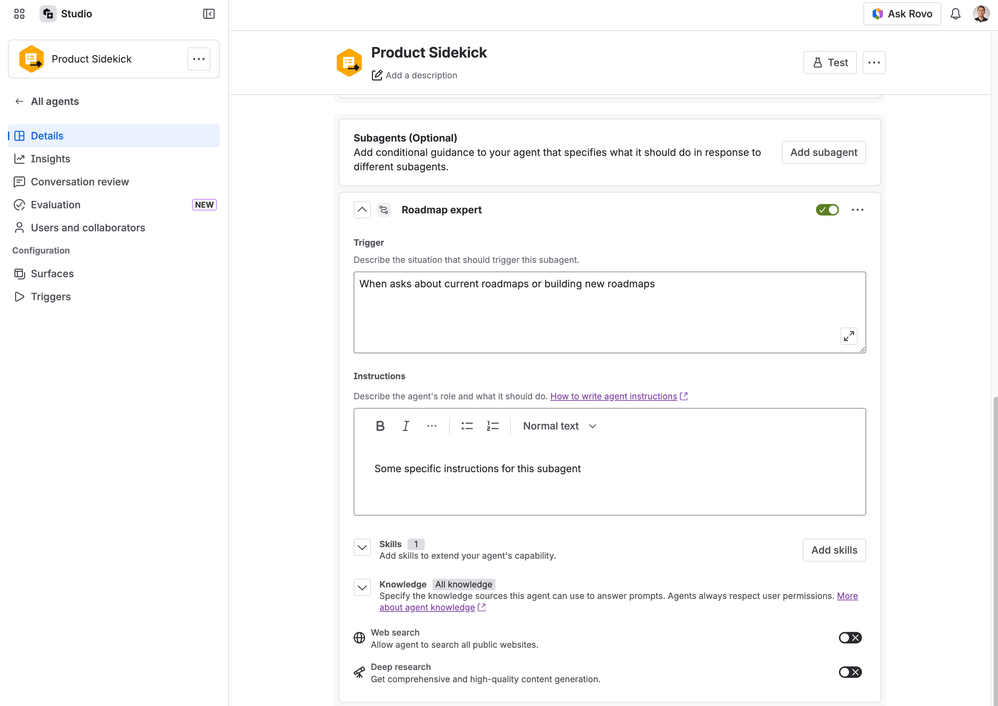Click the NEW badge beside Evaluation
This screenshot has height=706, width=998.
coord(204,204)
